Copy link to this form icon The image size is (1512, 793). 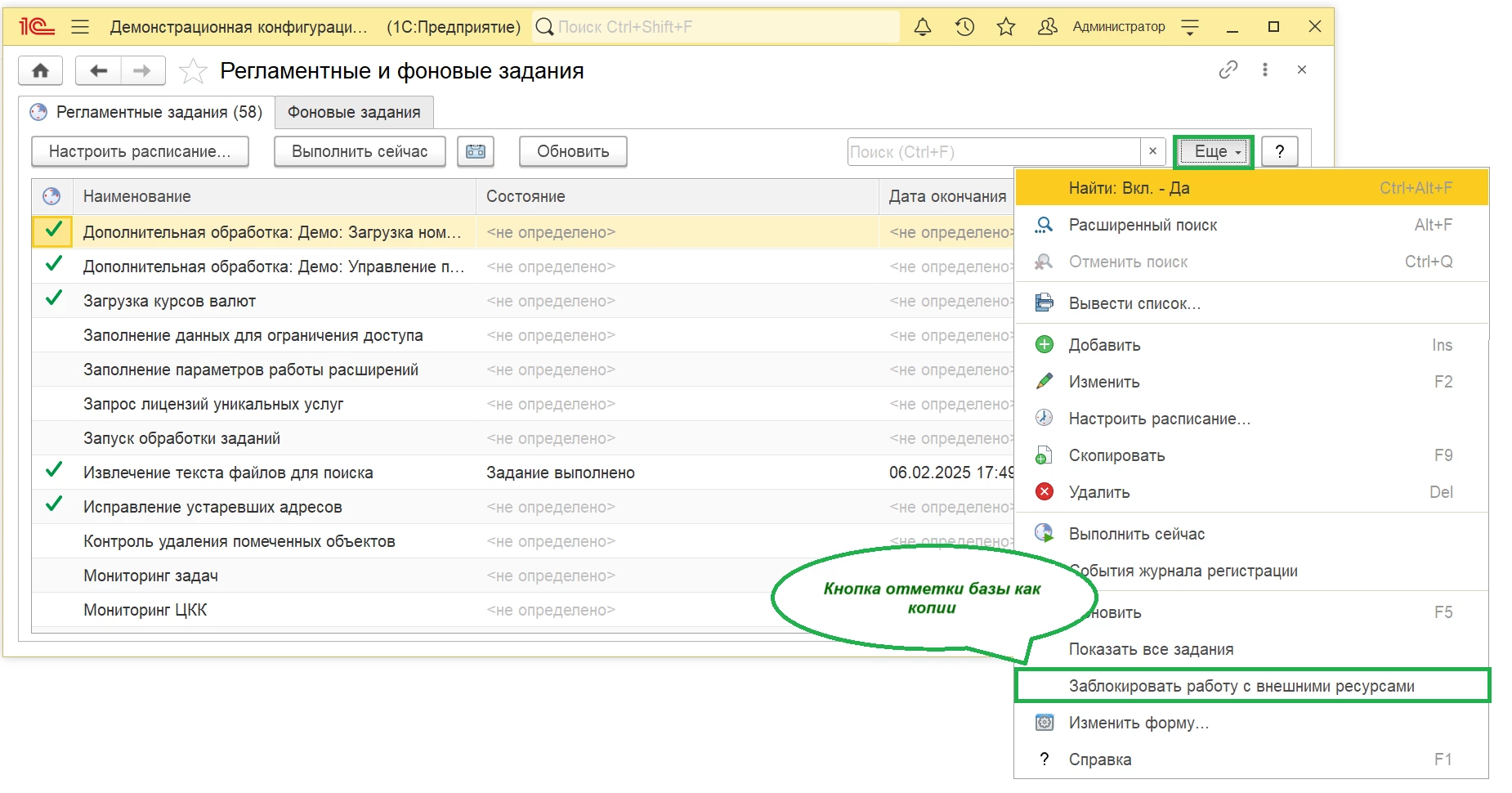(1228, 70)
